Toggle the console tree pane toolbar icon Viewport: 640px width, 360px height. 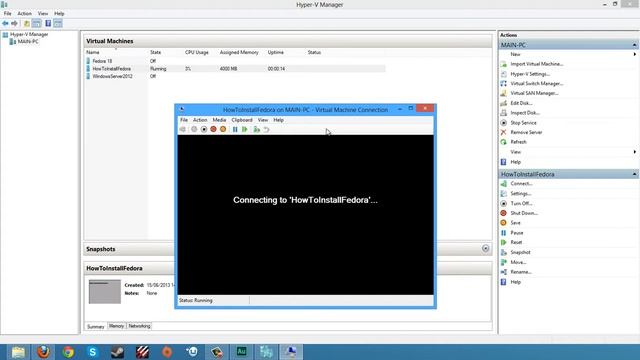tap(36, 23)
